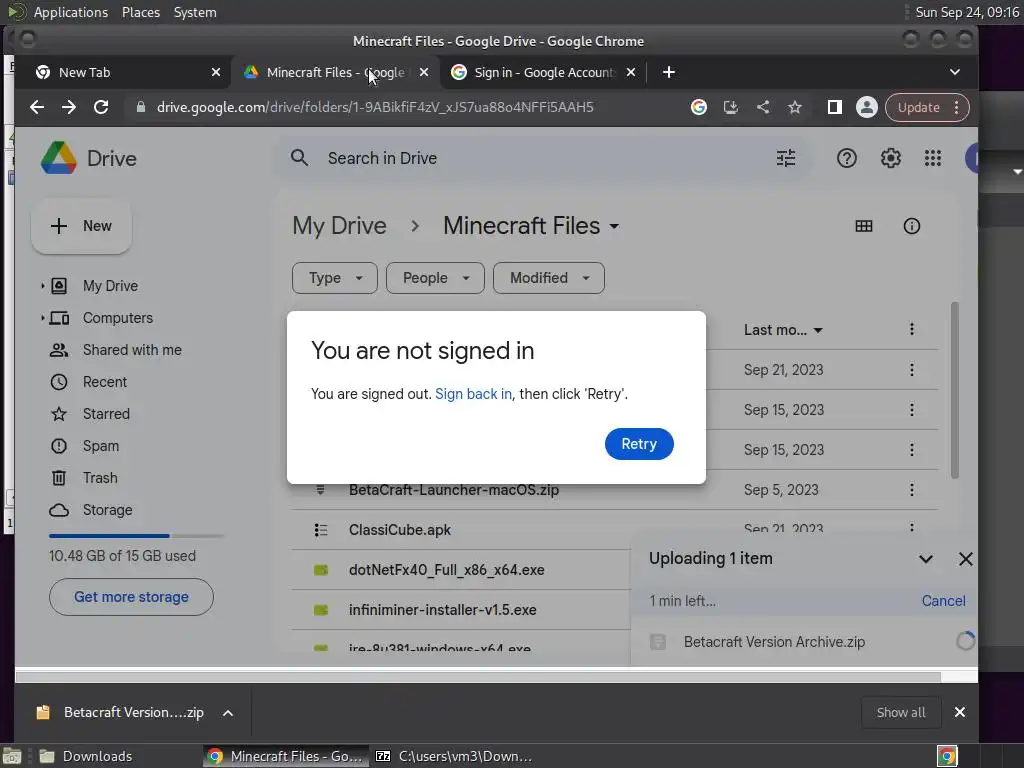Bookmark this page with star icon

[795, 107]
